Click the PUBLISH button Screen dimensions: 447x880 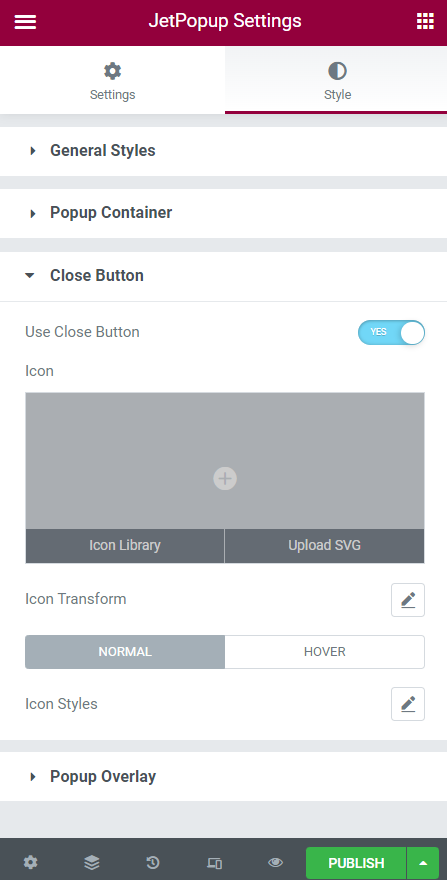(356, 863)
